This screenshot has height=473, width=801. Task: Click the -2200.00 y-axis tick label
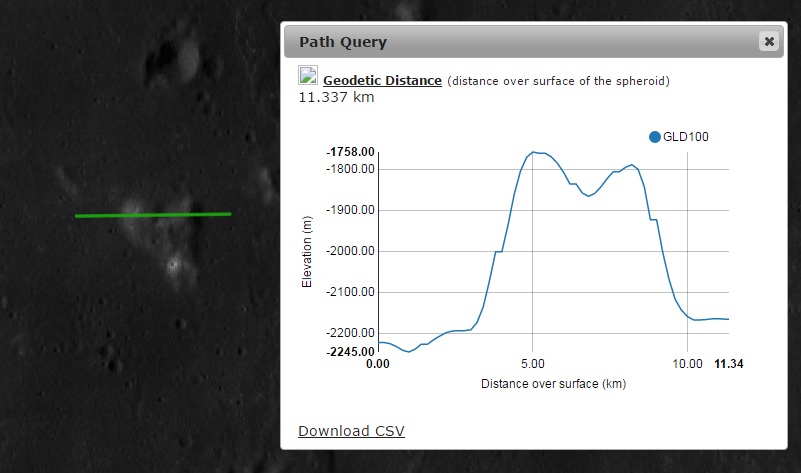[350, 333]
